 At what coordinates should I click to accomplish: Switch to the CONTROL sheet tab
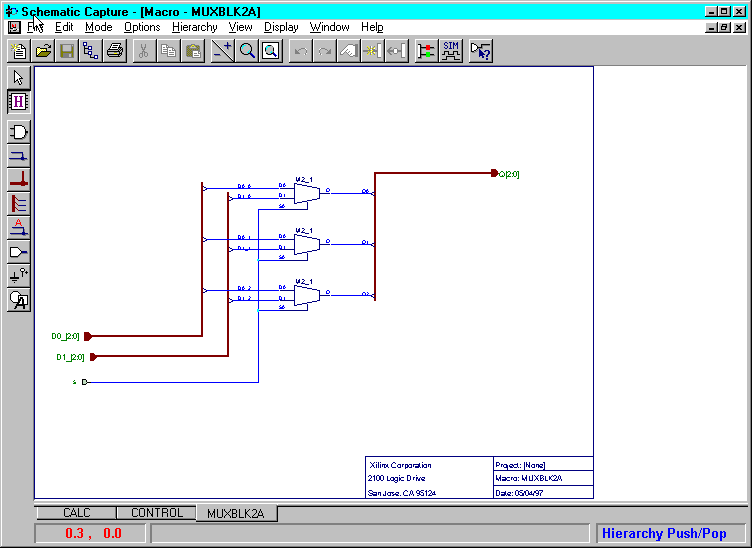157,513
